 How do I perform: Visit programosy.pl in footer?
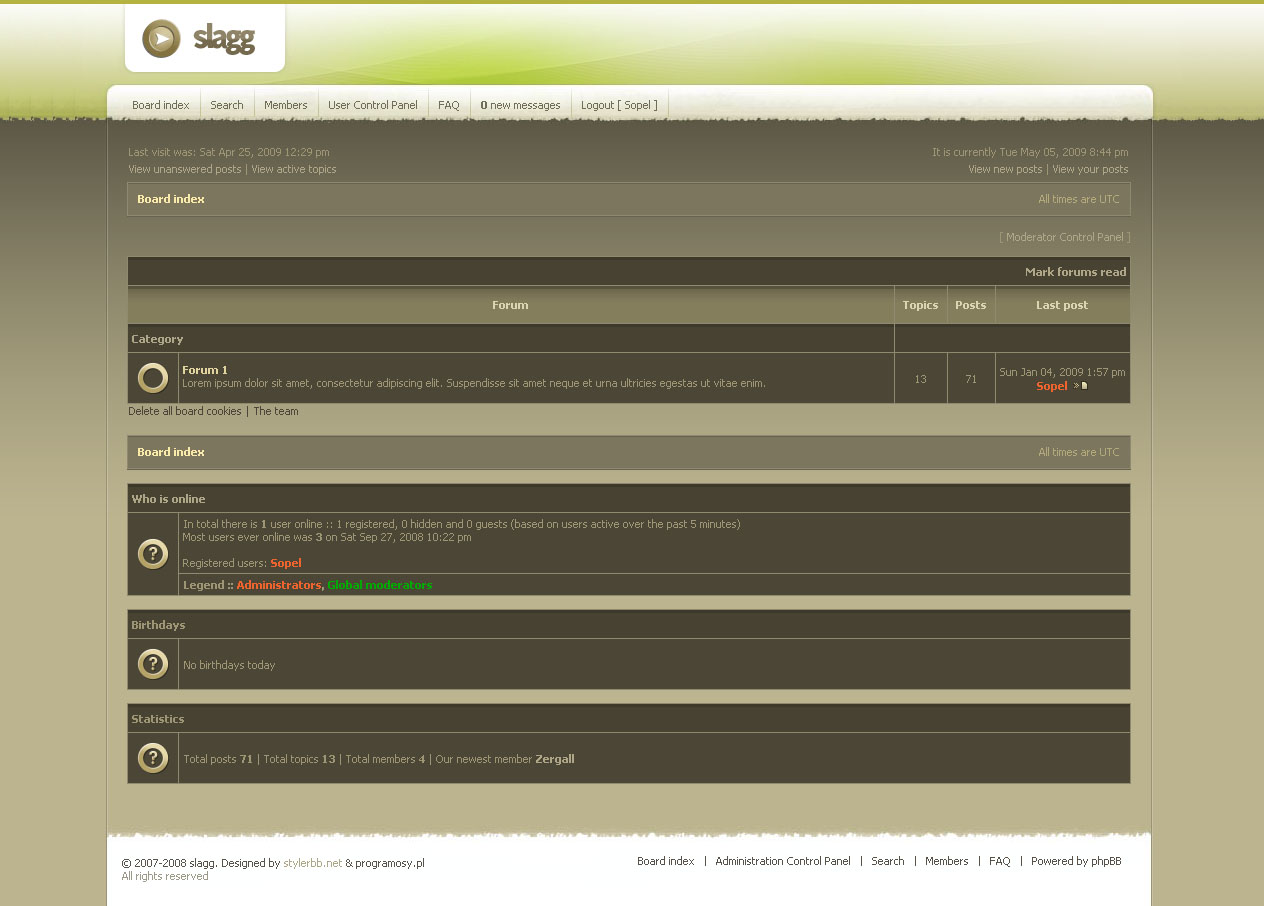(x=390, y=863)
